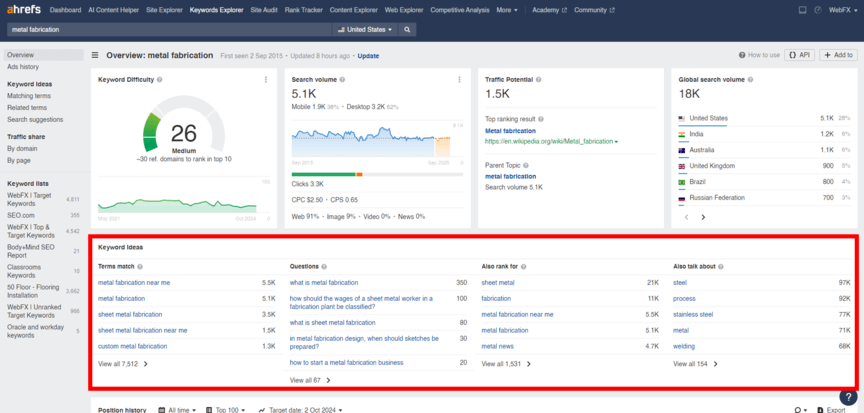
Task: Click the Also talk about info icon
Action: (721, 267)
